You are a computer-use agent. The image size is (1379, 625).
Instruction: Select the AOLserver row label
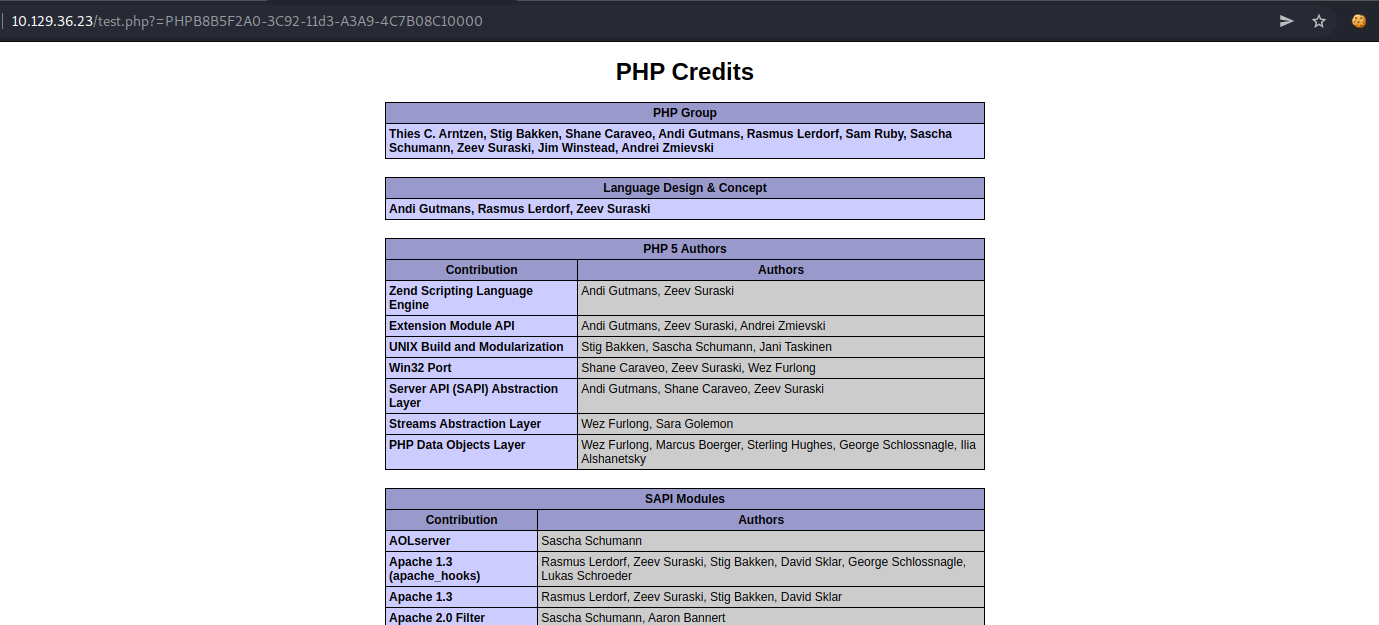point(461,541)
